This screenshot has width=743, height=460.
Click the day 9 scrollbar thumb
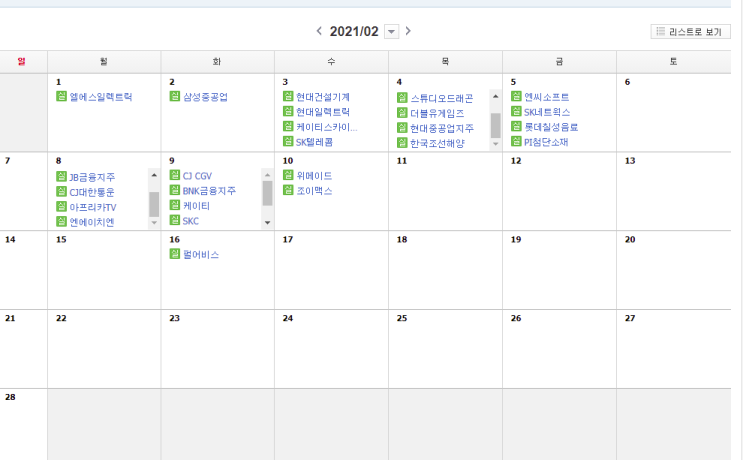point(268,193)
